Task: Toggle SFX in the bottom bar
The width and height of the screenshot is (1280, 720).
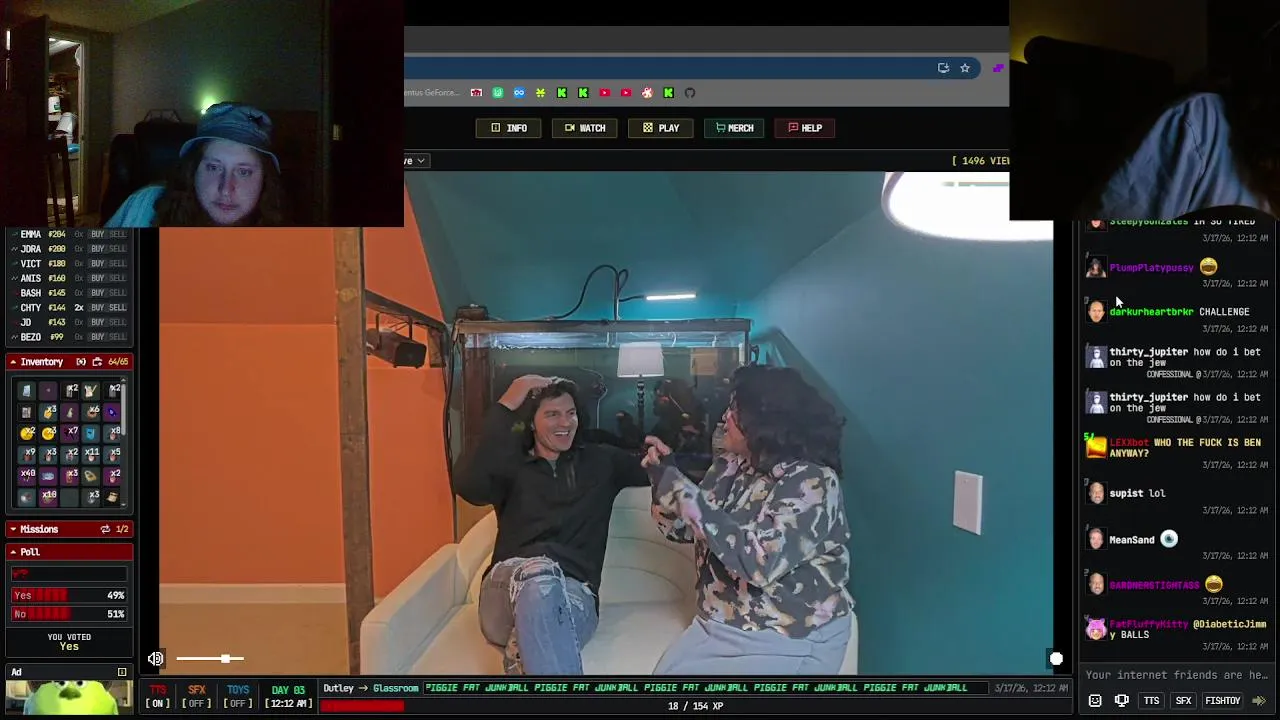Action: click(197, 696)
